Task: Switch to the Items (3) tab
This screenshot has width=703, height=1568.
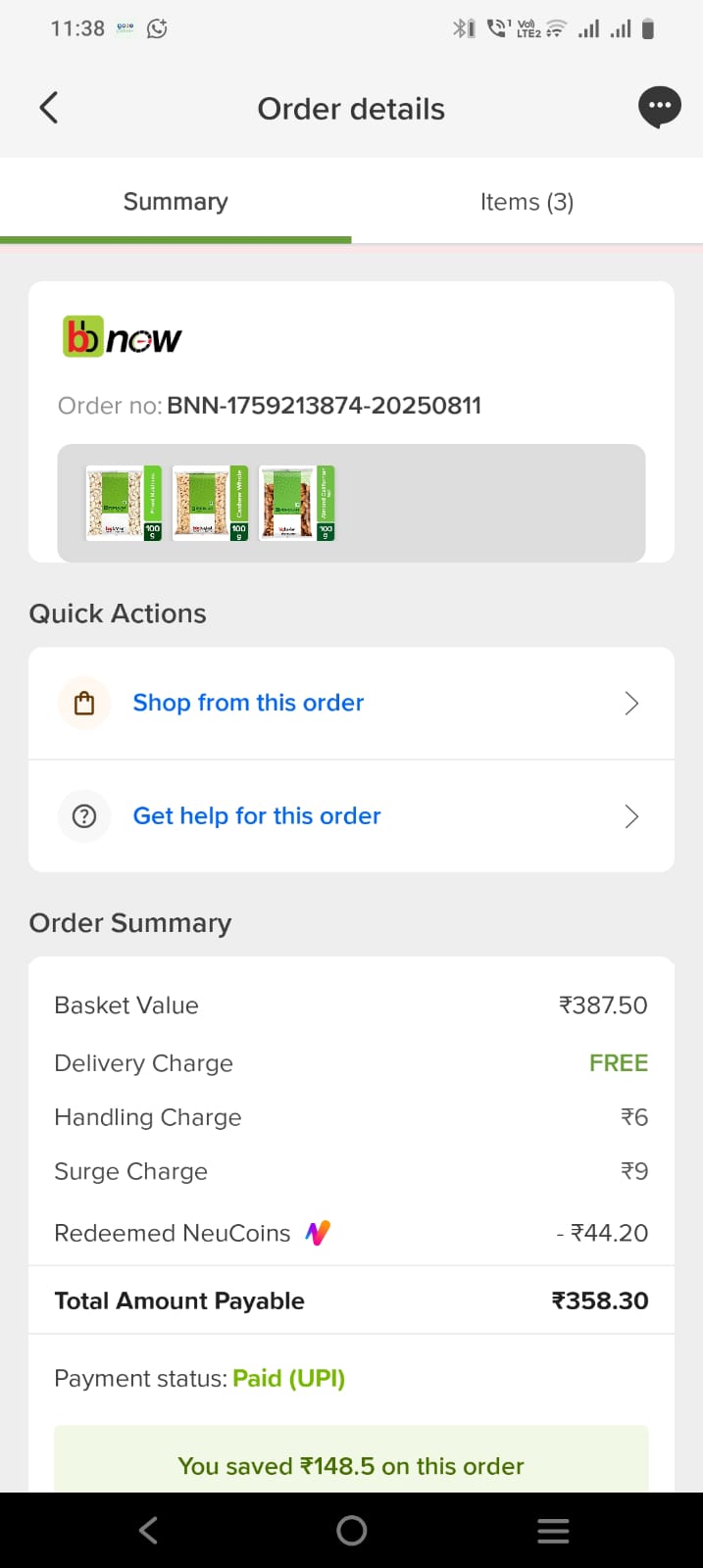Action: point(527,202)
